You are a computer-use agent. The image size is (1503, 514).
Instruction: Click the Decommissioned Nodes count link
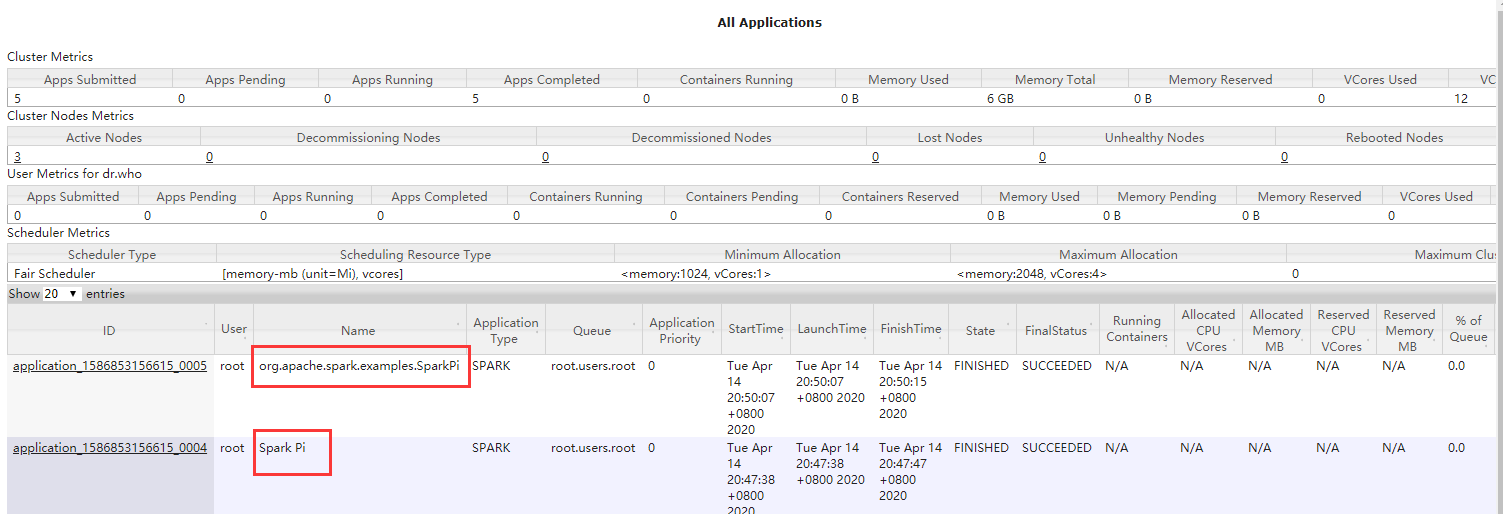[545, 157]
